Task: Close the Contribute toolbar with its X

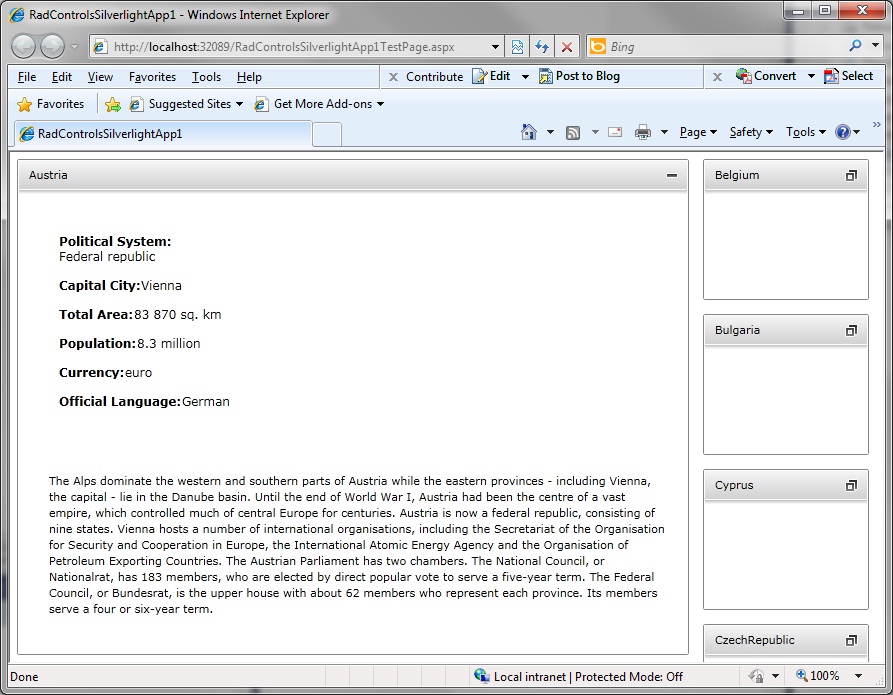Action: click(x=393, y=77)
